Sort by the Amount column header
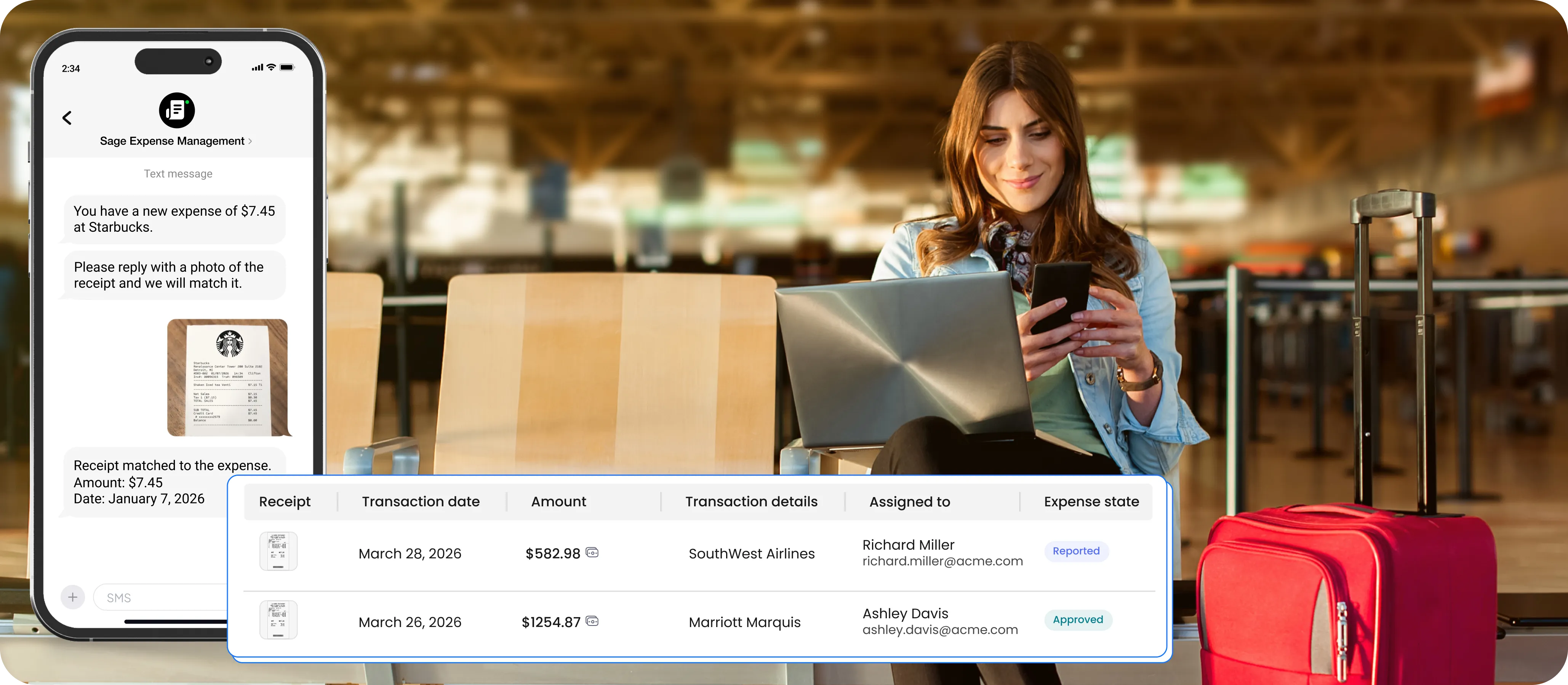Screen dimensions: 1568x685 [x=558, y=502]
